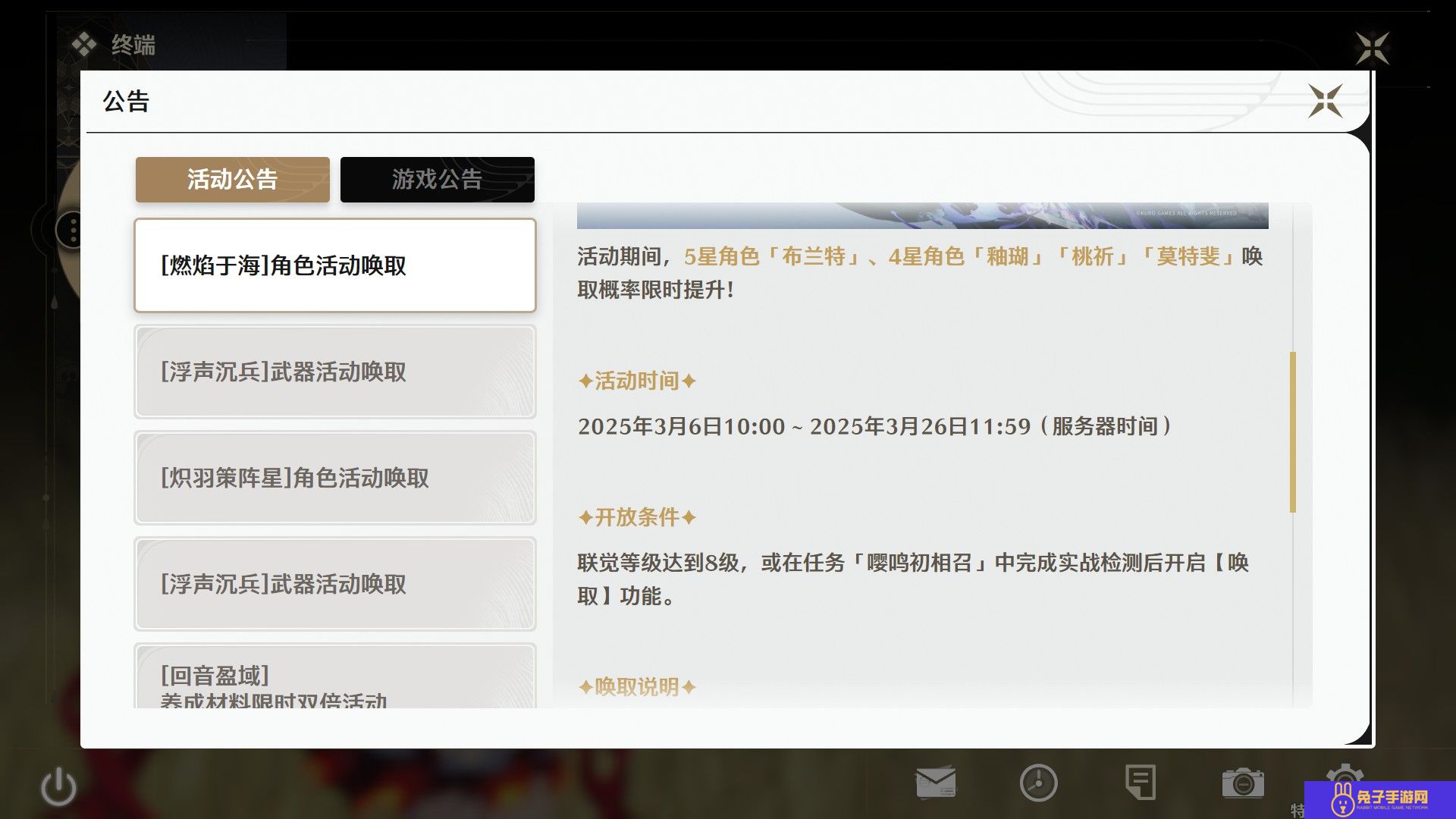
Task: Click the ✦开放条件✦ section heading
Action: click(x=637, y=517)
